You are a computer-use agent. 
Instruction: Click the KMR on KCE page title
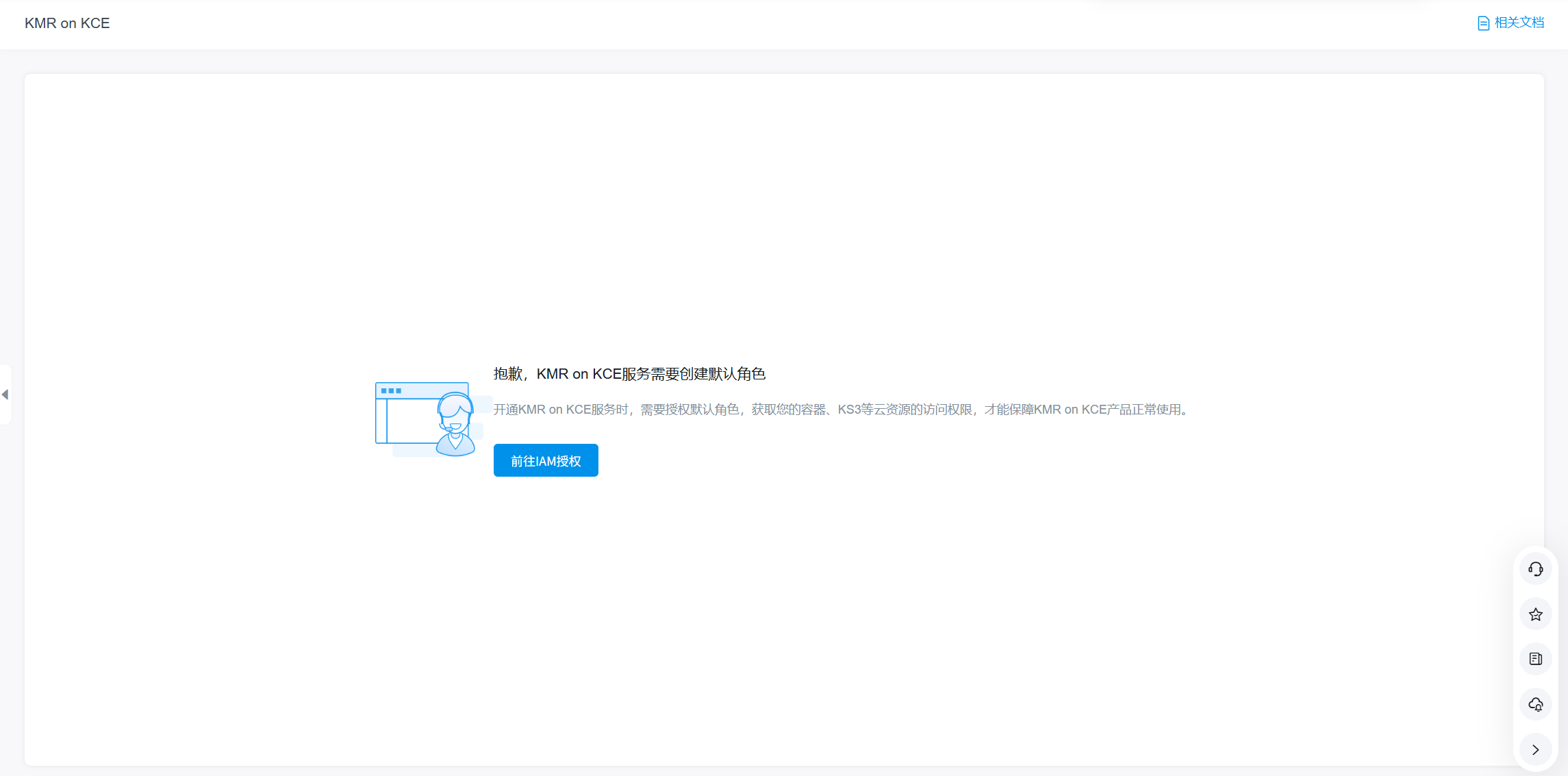point(67,23)
